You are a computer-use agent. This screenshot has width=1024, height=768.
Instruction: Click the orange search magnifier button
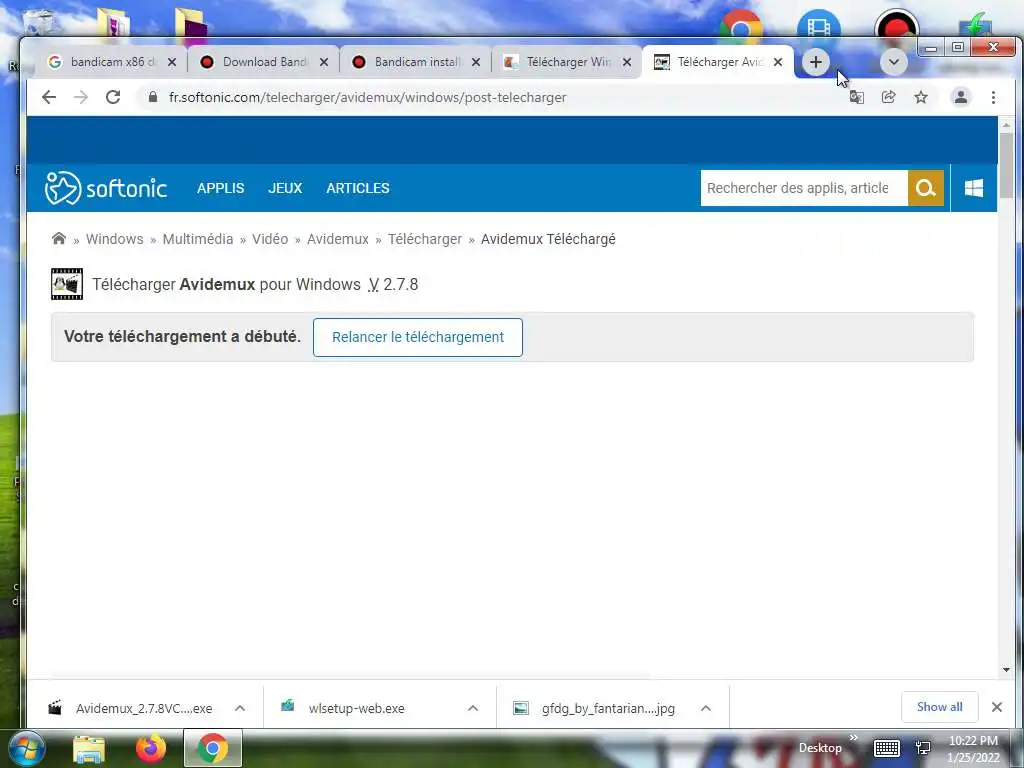coord(925,188)
